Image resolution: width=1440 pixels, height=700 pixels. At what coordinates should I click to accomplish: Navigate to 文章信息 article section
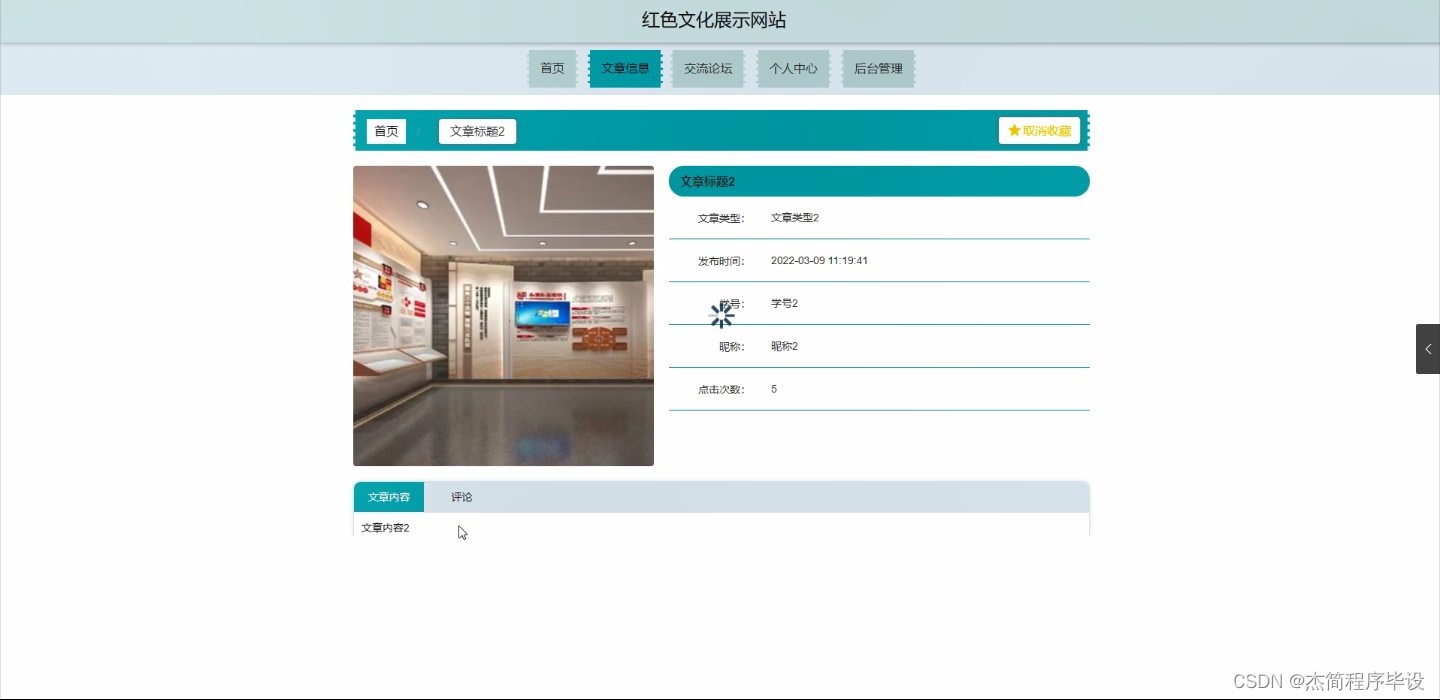(x=625, y=68)
